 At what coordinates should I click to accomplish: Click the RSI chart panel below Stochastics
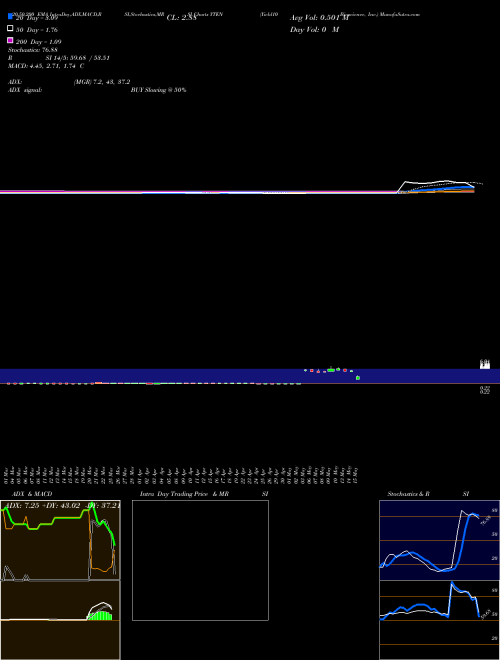(x=439, y=620)
